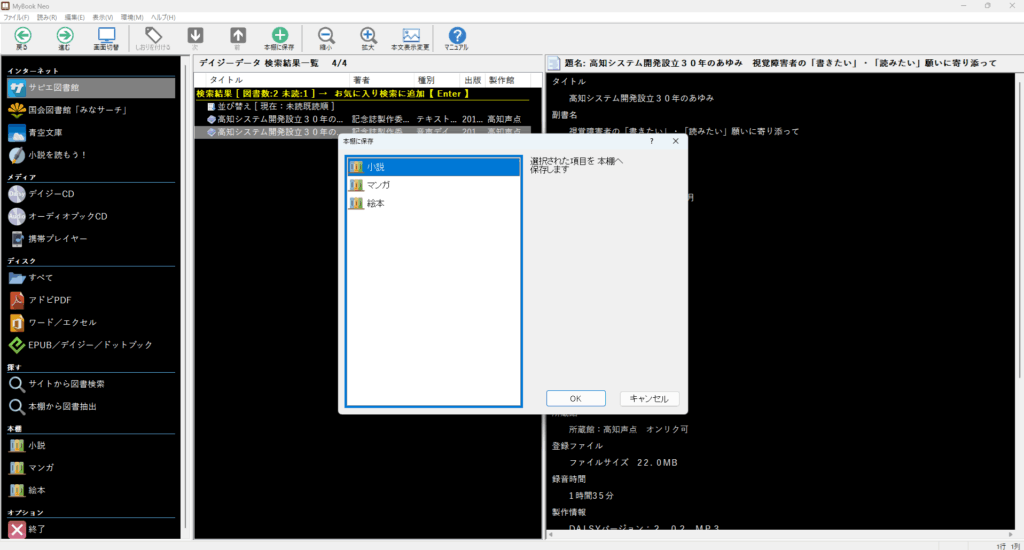Open the ファイル(F) menu
1024x550 pixels.
pos(16,18)
